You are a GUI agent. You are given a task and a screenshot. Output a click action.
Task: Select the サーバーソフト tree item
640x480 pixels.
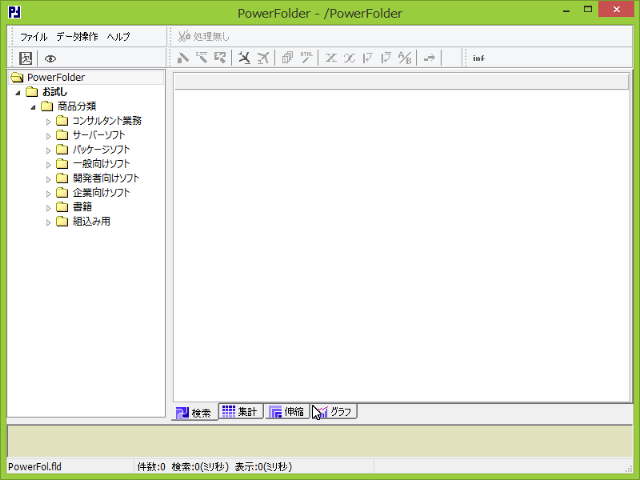(x=99, y=135)
